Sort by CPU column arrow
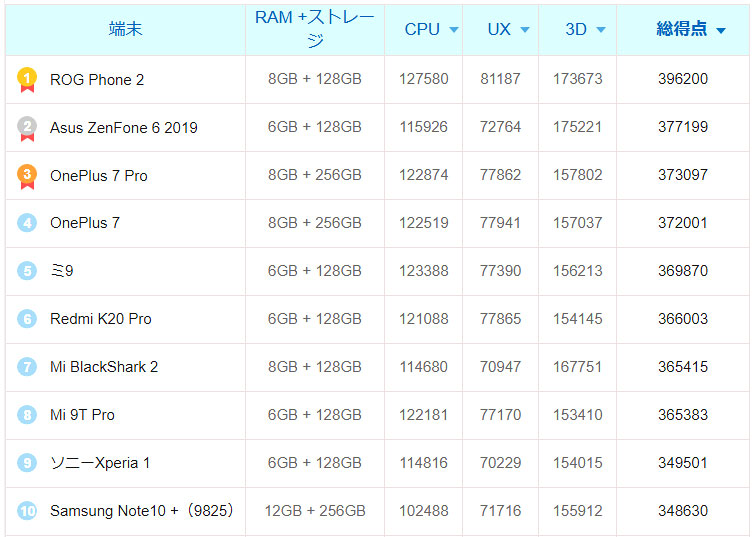Image resolution: width=753 pixels, height=537 pixels. click(453, 30)
